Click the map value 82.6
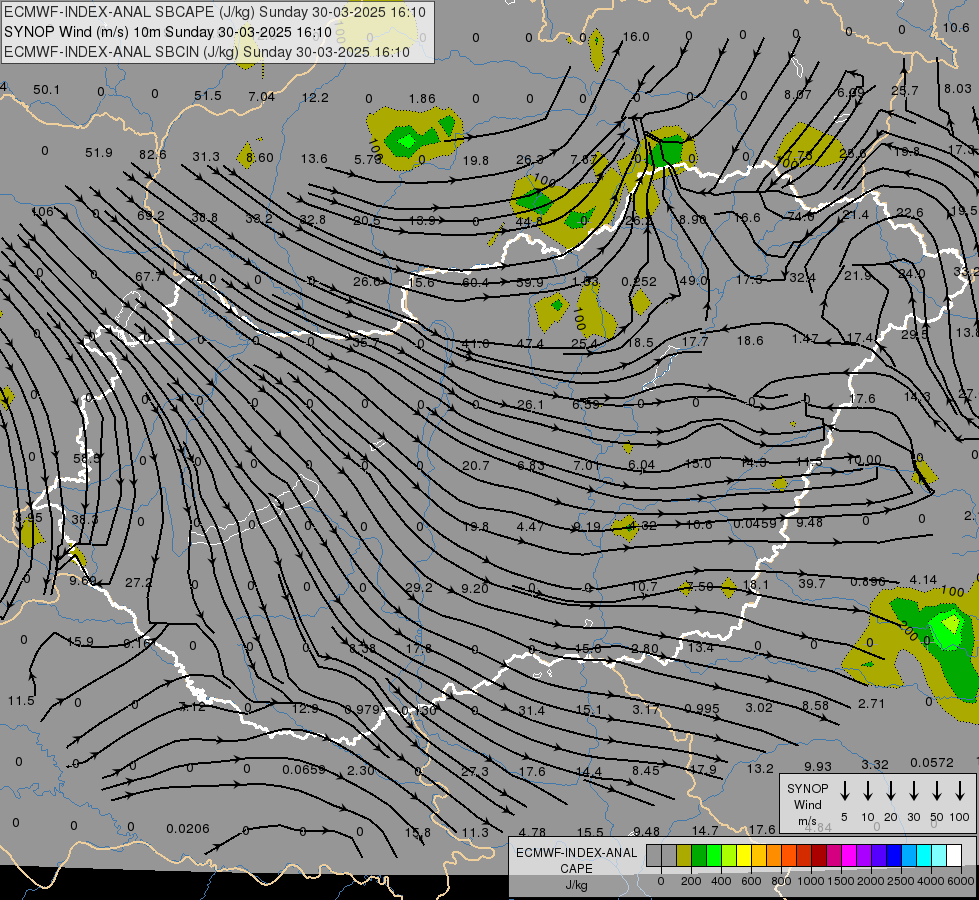This screenshot has height=900, width=979. point(152,154)
